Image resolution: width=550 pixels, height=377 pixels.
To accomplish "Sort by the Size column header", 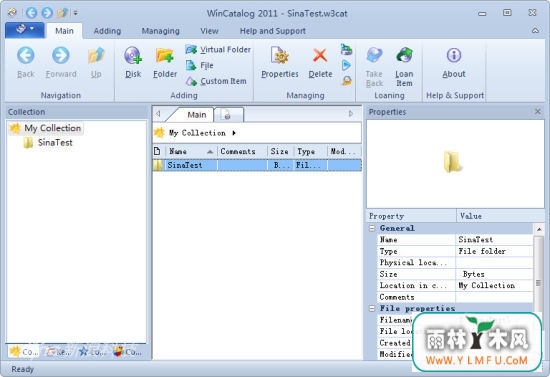I will (x=280, y=151).
